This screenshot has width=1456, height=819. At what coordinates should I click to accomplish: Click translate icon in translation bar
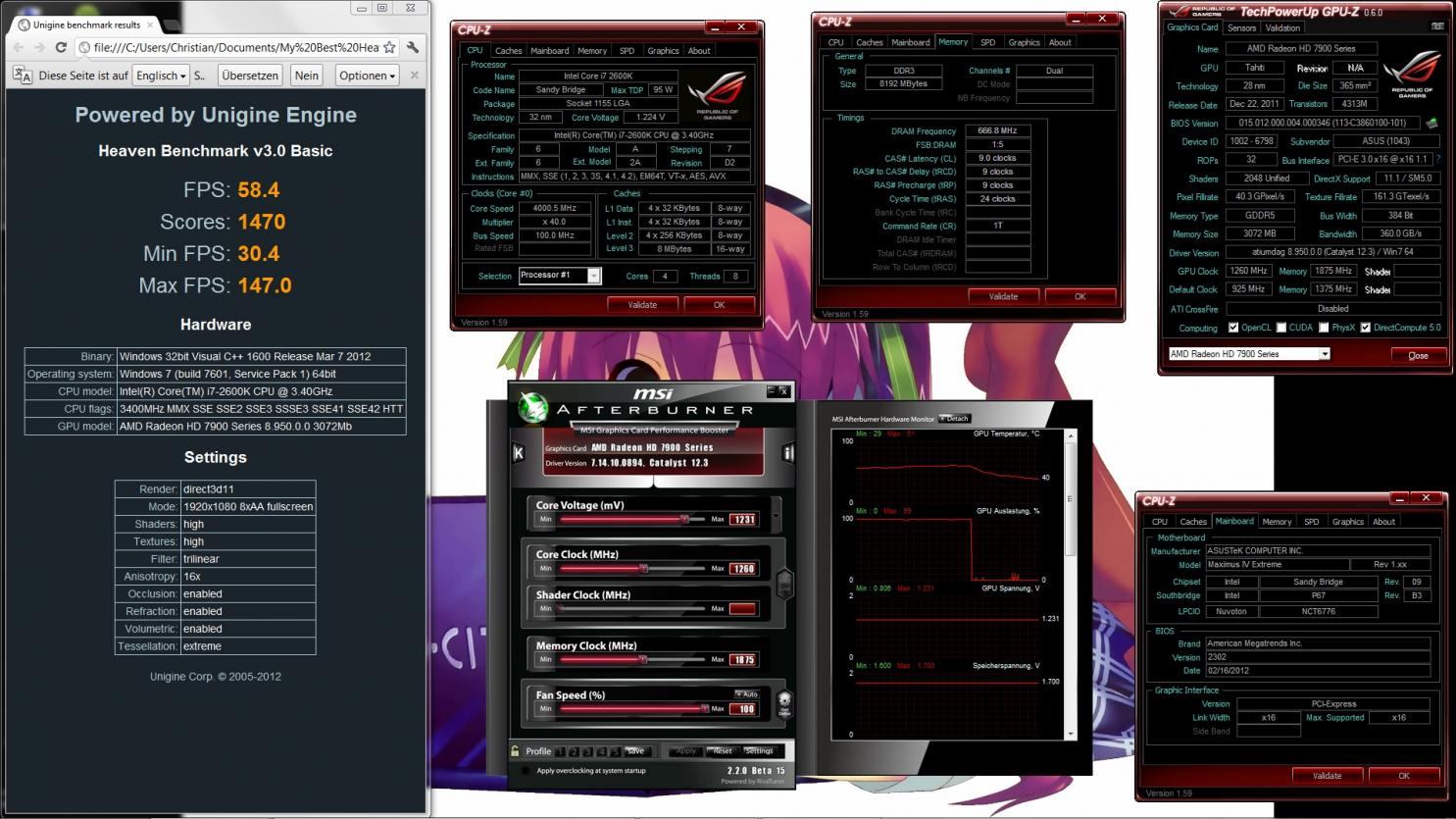point(22,76)
